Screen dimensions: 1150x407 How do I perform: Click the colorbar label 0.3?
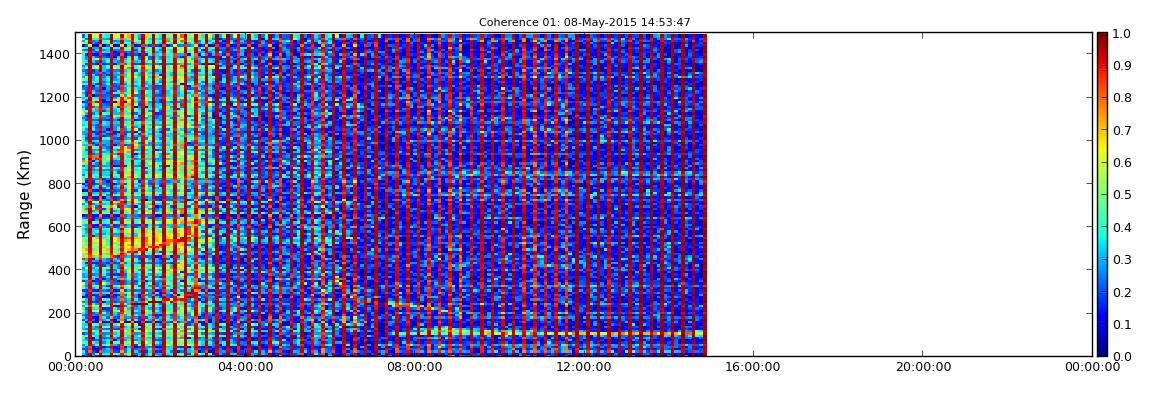[x=1122, y=260]
